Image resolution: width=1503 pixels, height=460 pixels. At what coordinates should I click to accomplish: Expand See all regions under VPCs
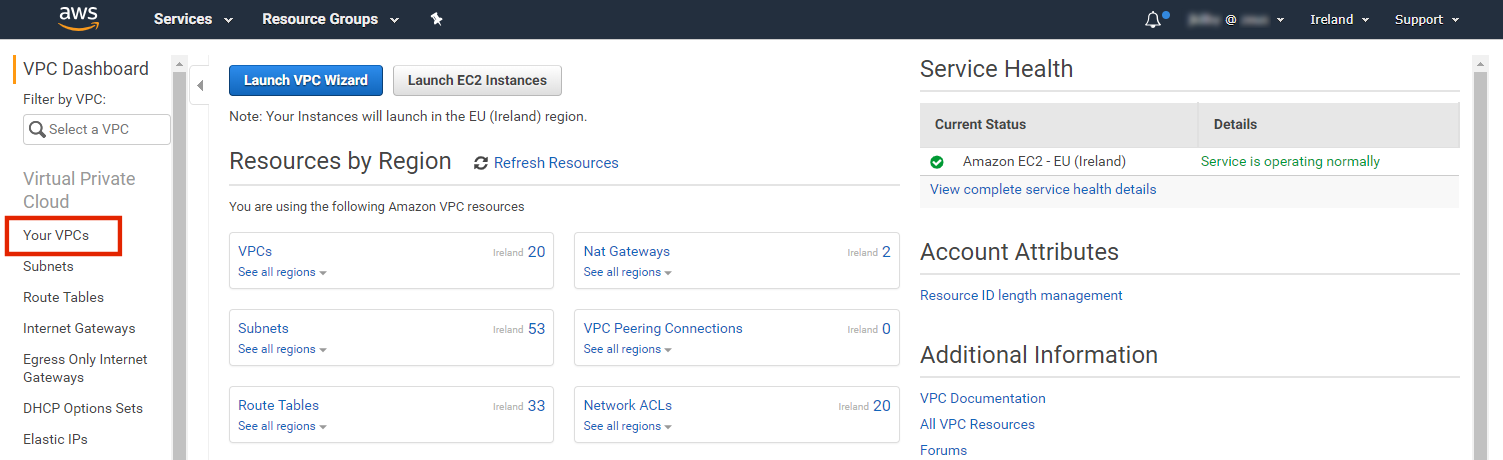(x=282, y=272)
